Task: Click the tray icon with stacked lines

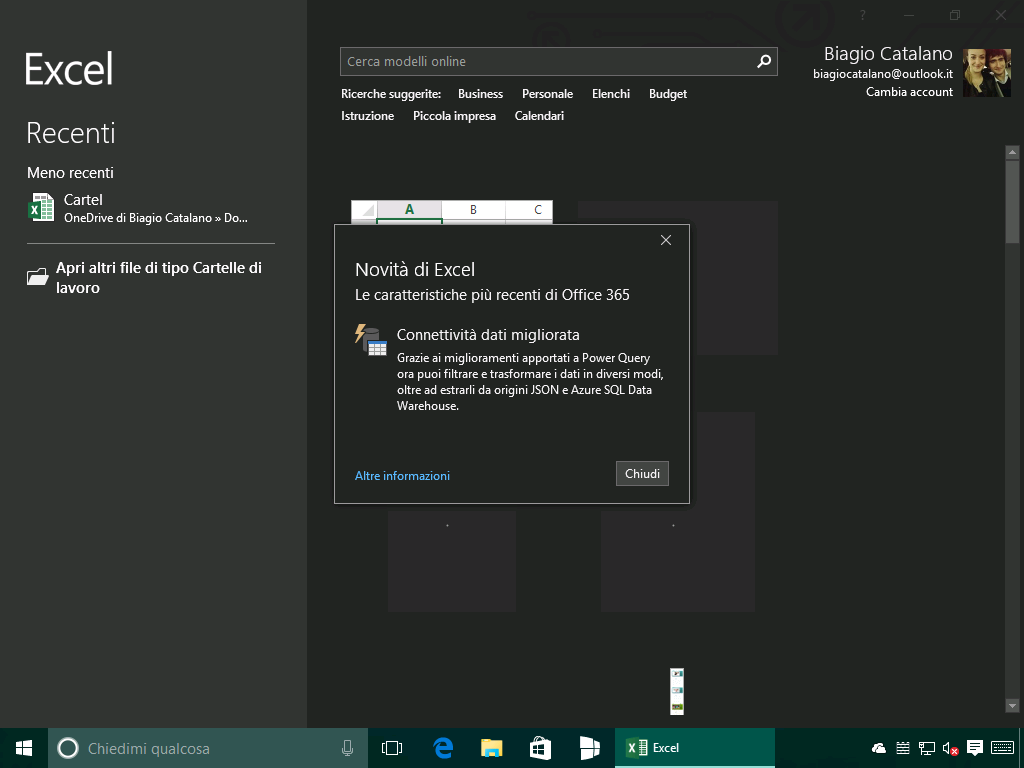Action: [903, 748]
